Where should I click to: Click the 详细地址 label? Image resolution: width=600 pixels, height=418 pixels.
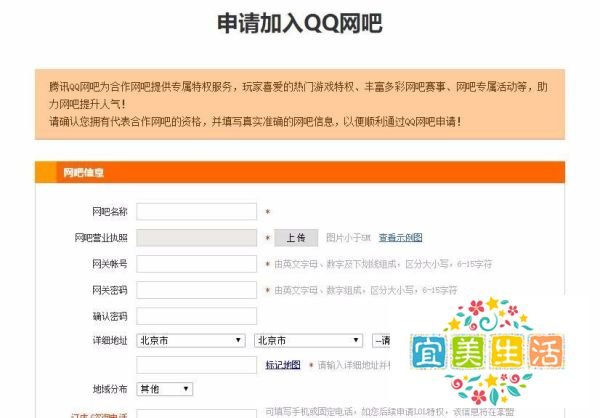coord(109,340)
